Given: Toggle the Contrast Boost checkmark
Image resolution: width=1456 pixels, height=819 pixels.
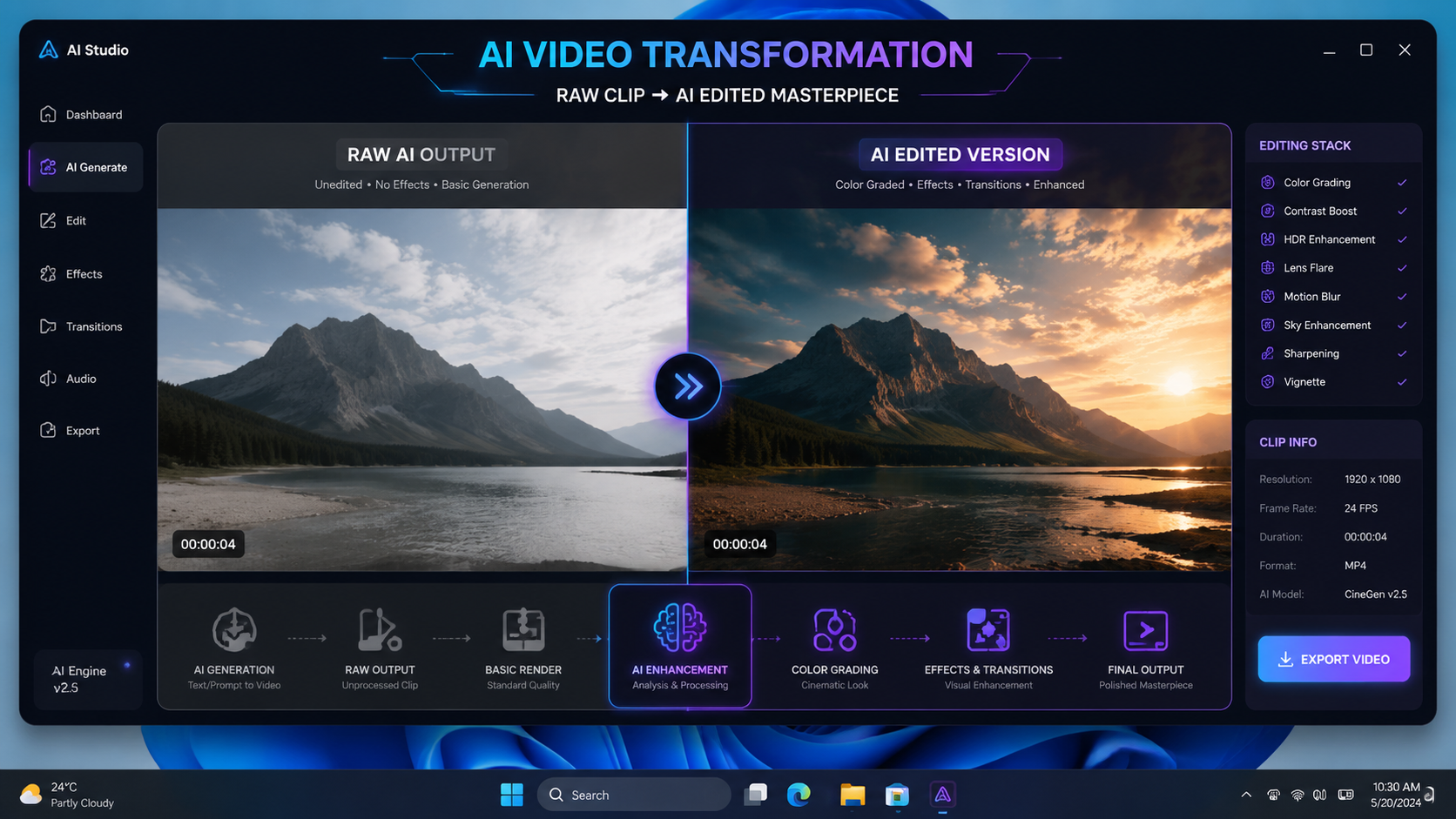Looking at the screenshot, I should (x=1402, y=211).
